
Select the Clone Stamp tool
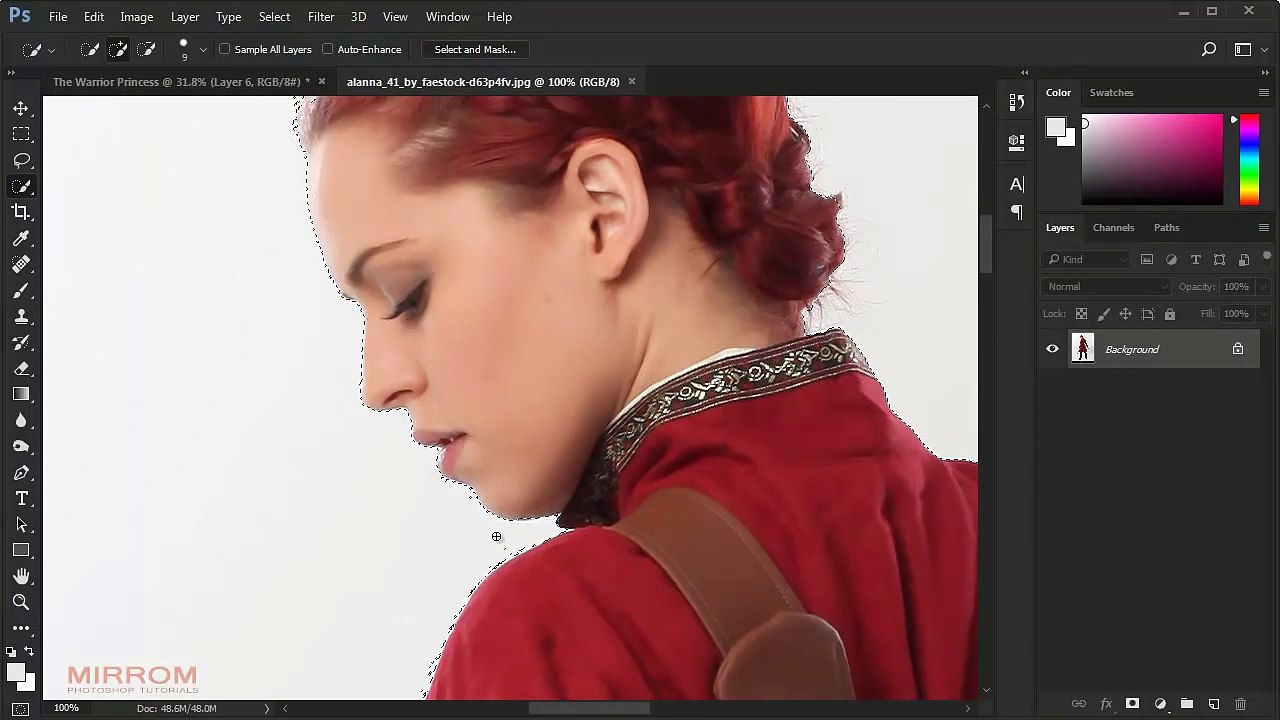pyautogui.click(x=21, y=316)
